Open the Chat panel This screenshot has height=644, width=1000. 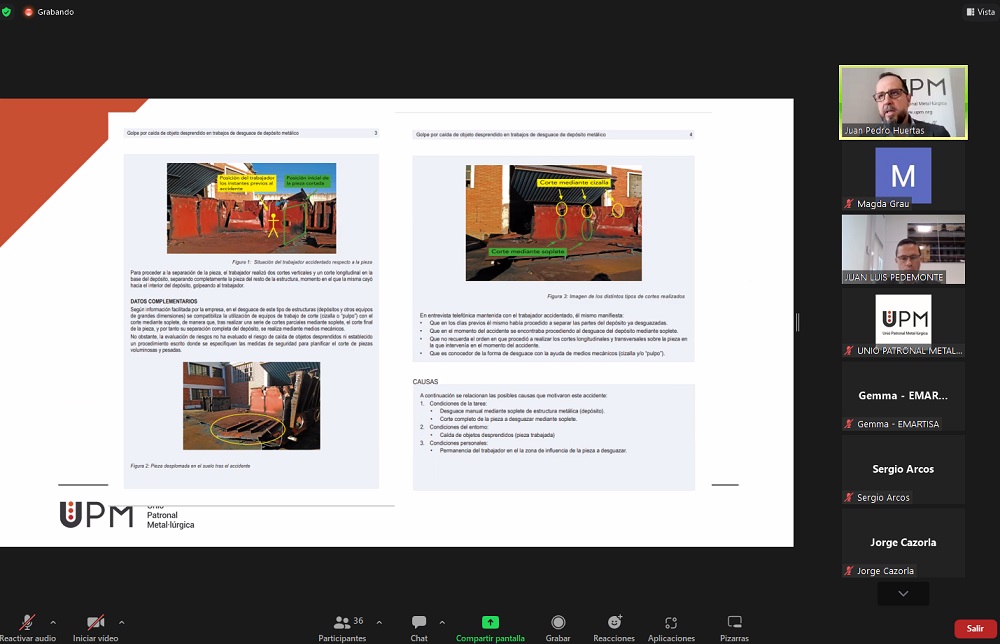point(419,627)
